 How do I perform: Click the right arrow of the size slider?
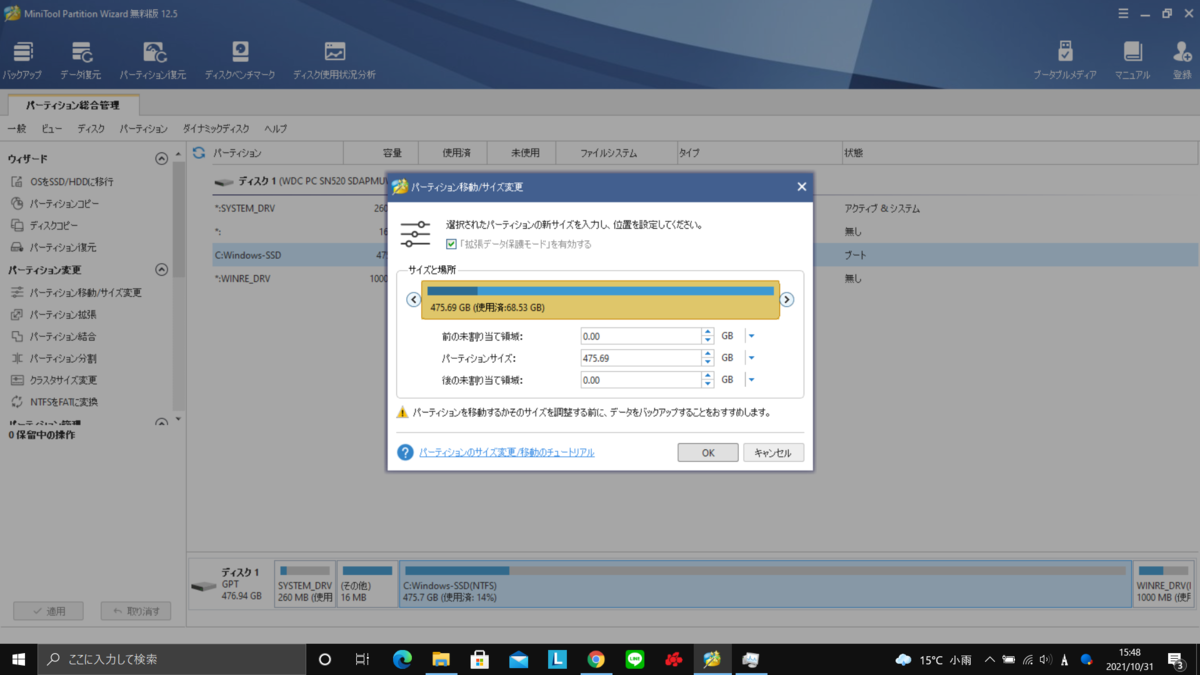pyautogui.click(x=787, y=298)
